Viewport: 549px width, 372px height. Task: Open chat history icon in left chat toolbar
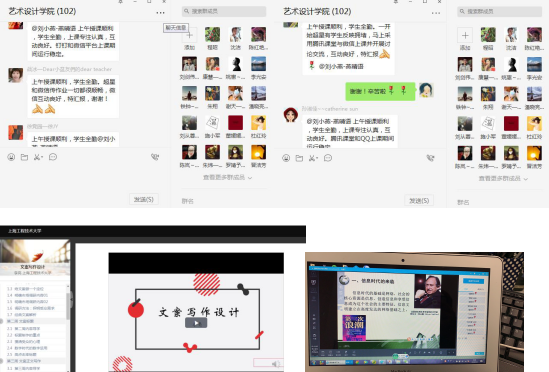pyautogui.click(x=53, y=157)
